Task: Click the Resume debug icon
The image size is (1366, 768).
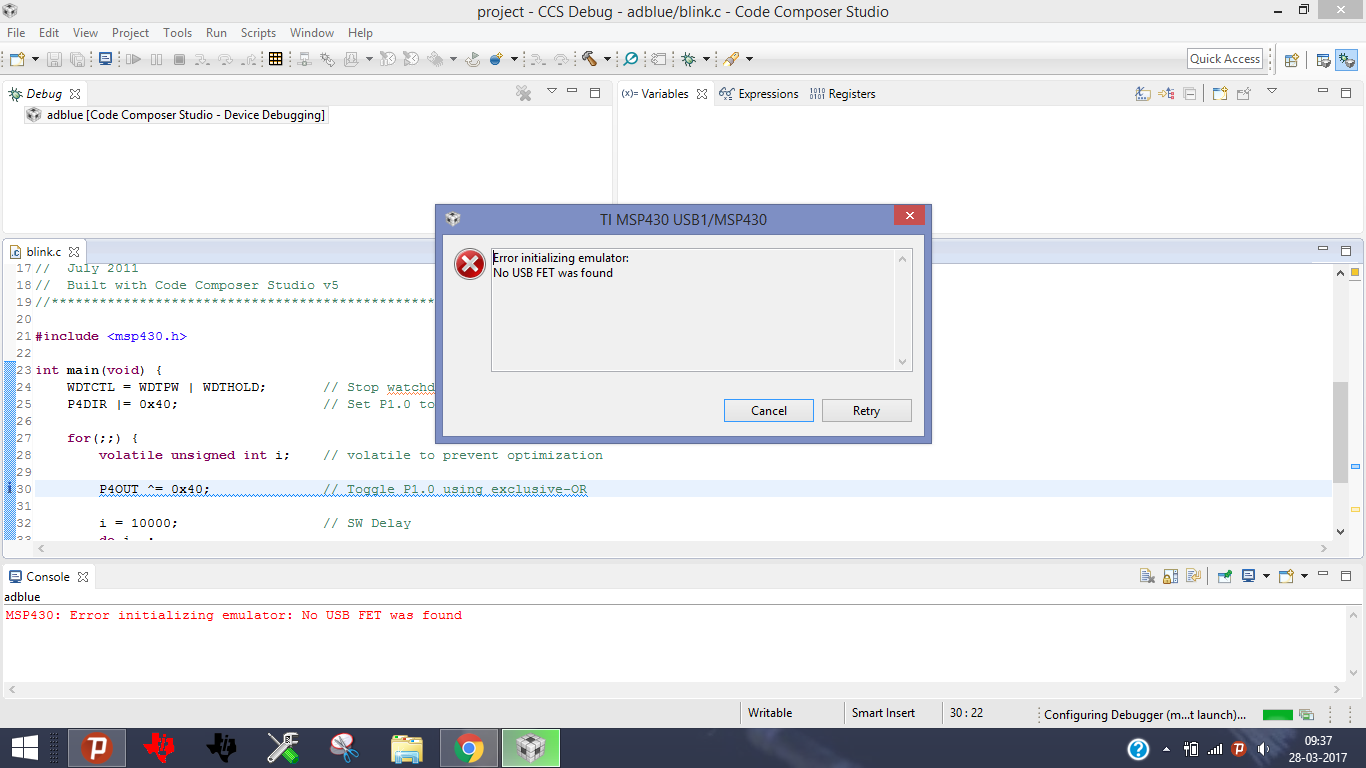Action: click(133, 59)
